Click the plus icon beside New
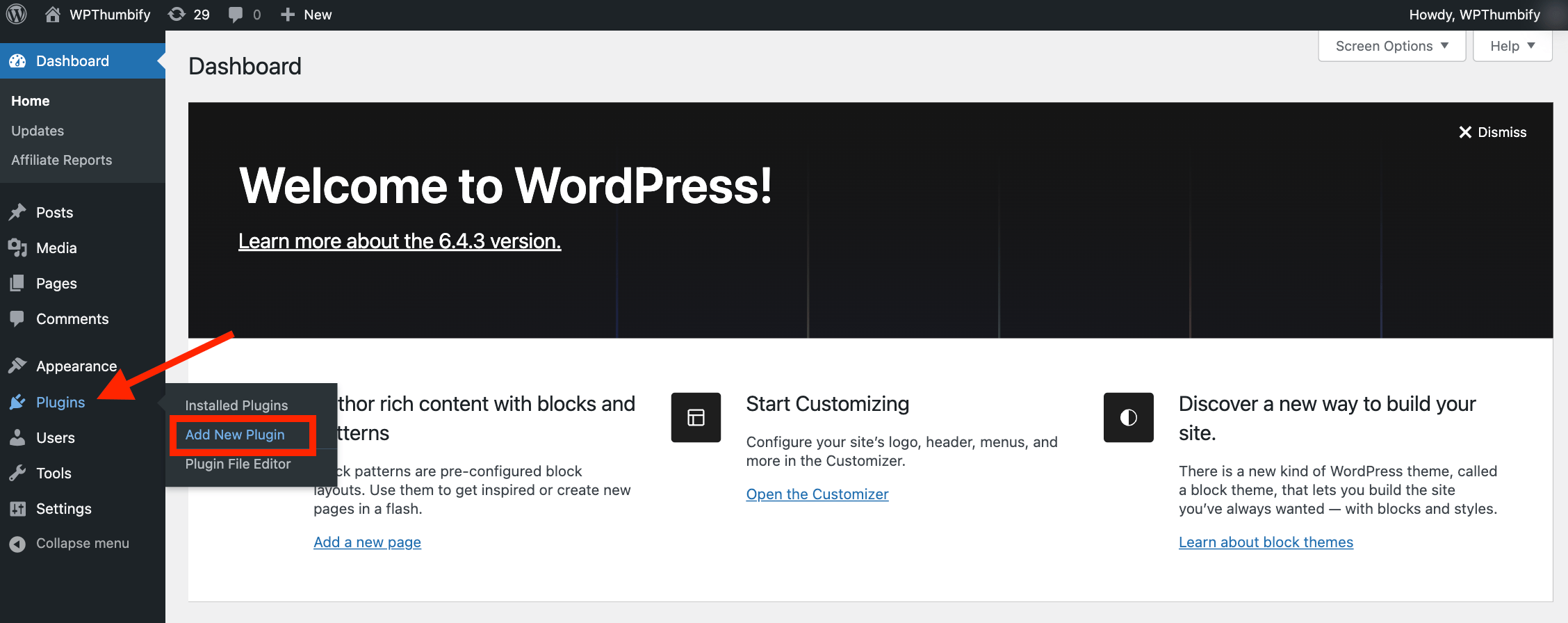 coord(288,15)
